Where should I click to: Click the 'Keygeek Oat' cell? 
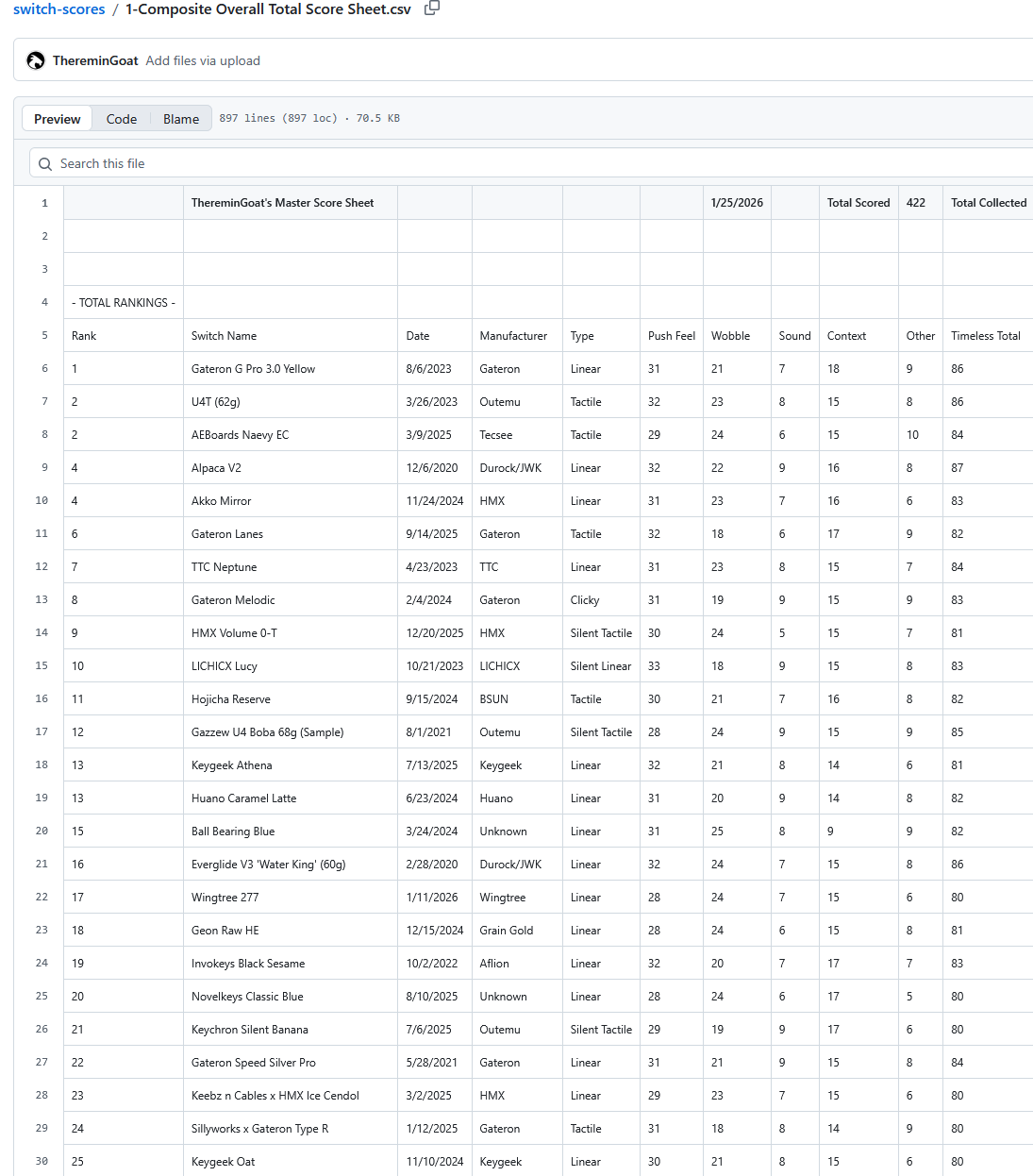pyautogui.click(x=291, y=1161)
